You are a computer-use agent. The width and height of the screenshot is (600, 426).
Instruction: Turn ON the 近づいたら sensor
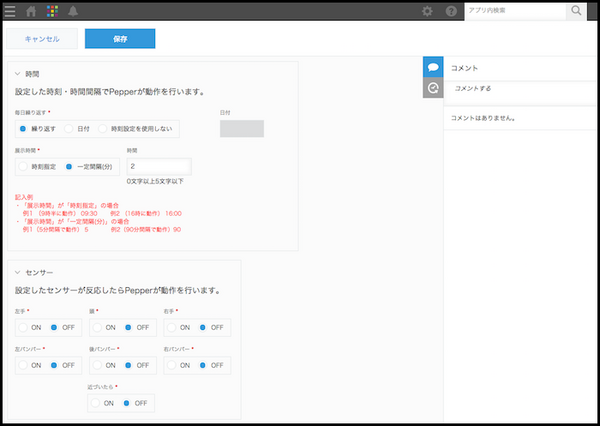click(x=98, y=403)
